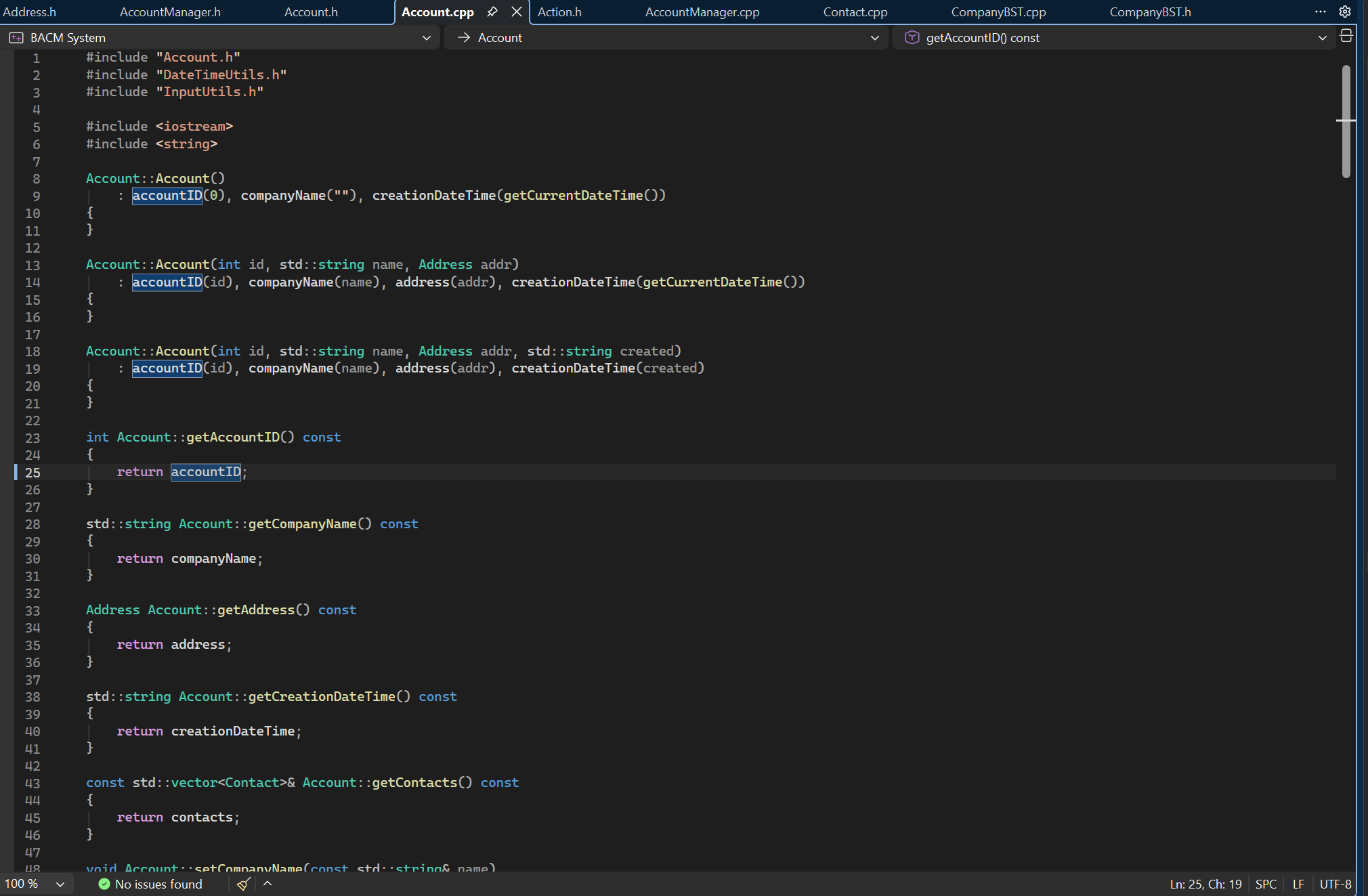1368x896 pixels.
Task: Click getAccountID() in the function definition
Action: click(240, 438)
